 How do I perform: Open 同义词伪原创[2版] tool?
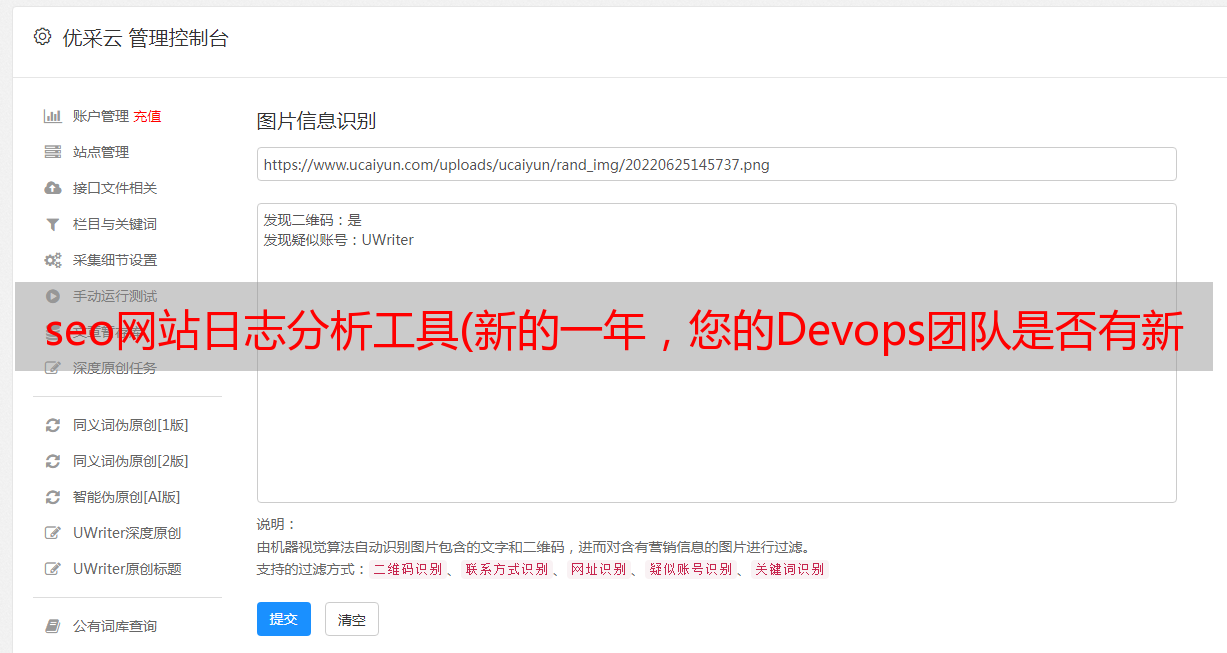[x=131, y=461]
